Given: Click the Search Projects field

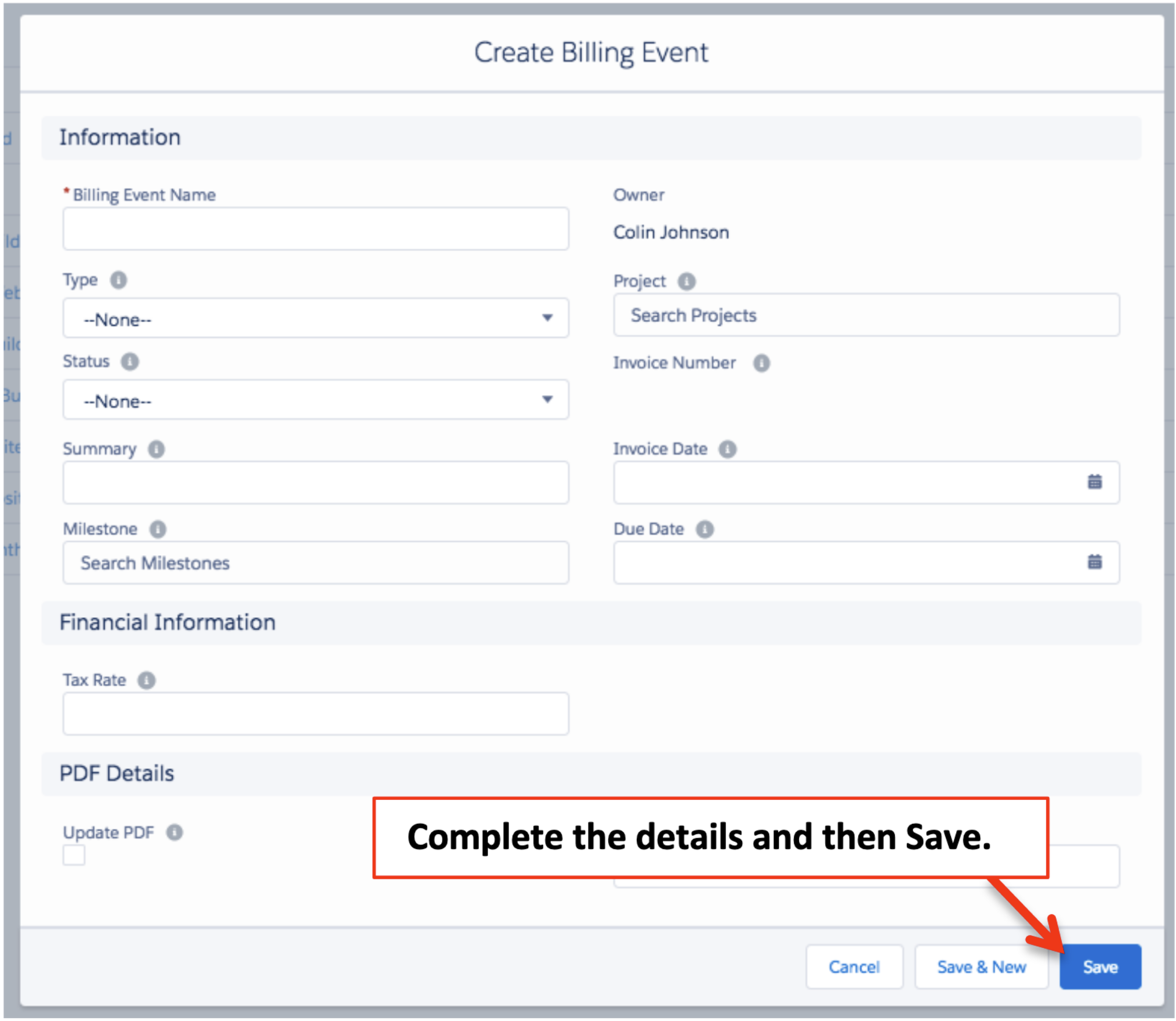Looking at the screenshot, I should [866, 315].
